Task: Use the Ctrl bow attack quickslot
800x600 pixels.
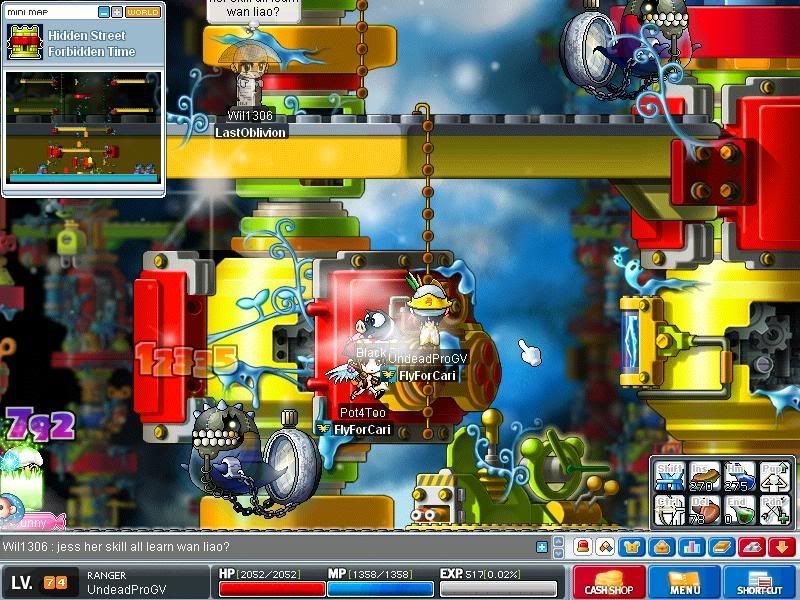Action: tap(669, 511)
